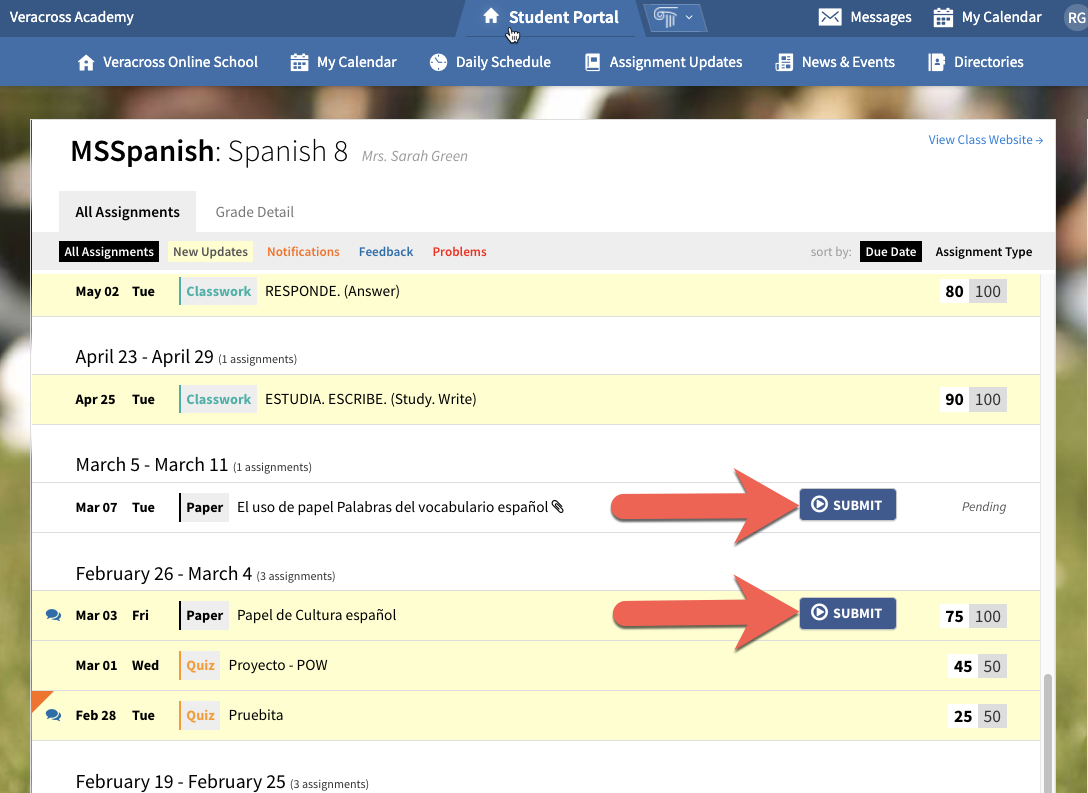This screenshot has width=1088, height=793.
Task: Toggle the Notifications filter
Action: (x=303, y=251)
